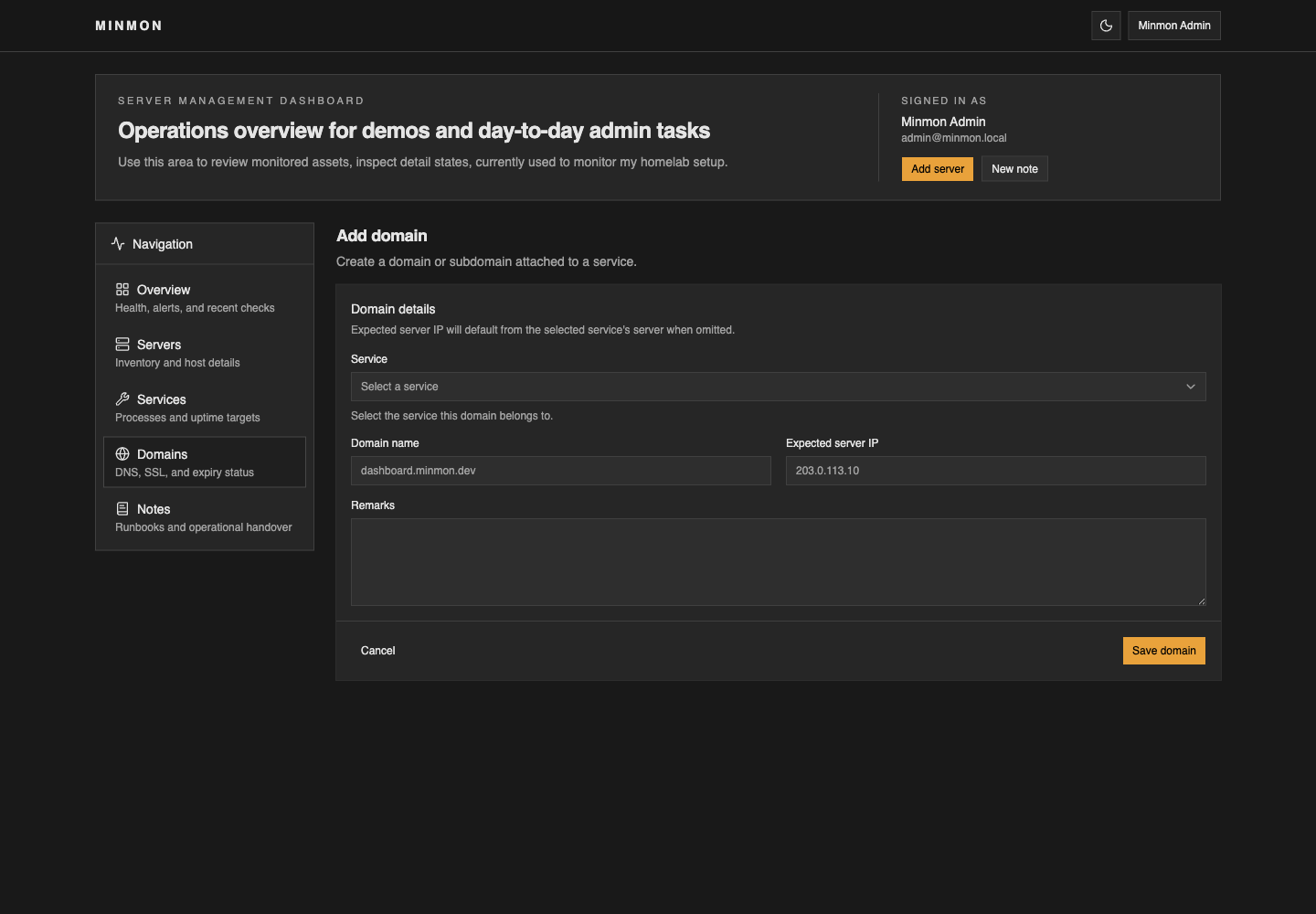The width and height of the screenshot is (1316, 914).
Task: Click the SIGNED IN AS label
Action: pos(944,101)
